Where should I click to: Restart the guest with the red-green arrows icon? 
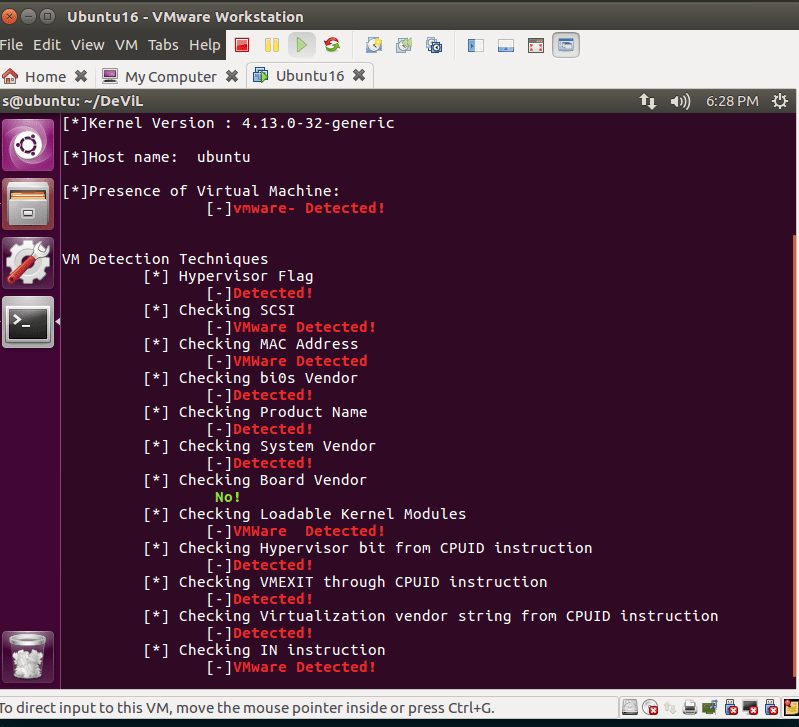(x=332, y=45)
